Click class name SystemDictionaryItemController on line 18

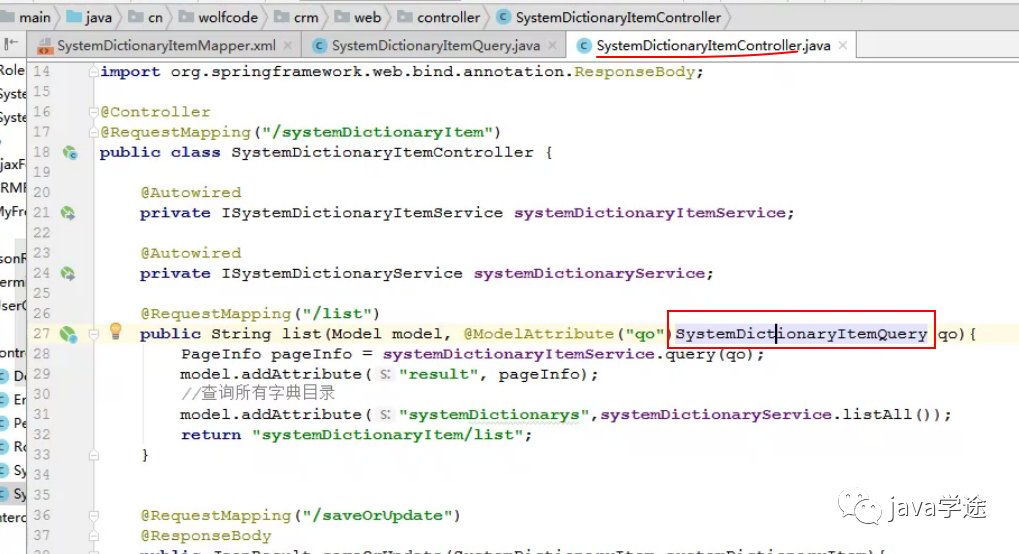(382, 153)
